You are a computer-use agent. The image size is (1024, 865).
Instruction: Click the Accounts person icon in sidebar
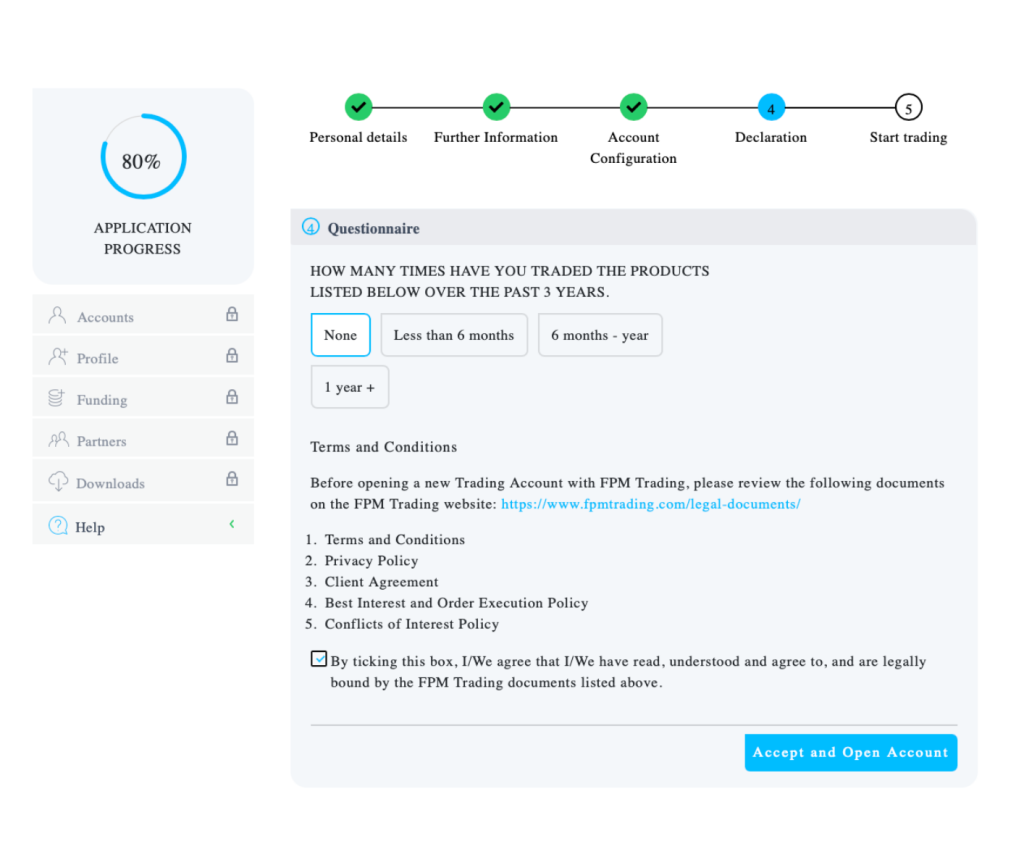point(57,317)
